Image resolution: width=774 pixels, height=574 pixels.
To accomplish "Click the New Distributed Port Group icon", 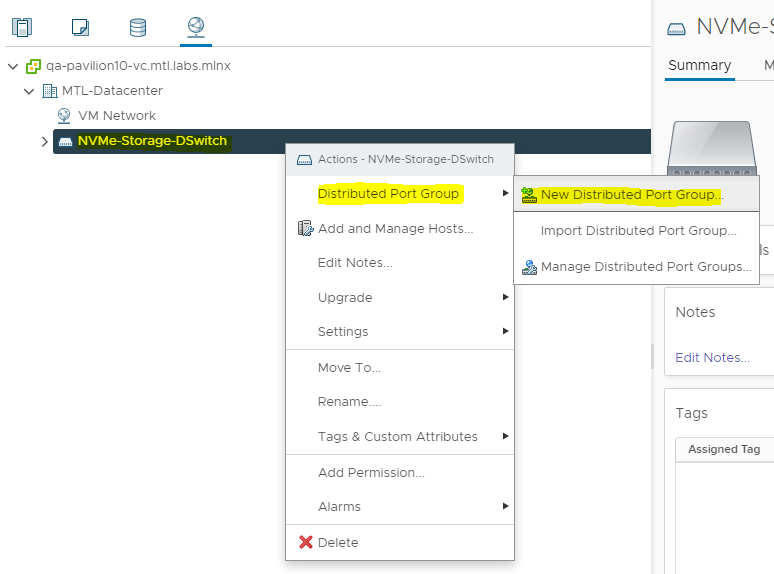I will click(x=529, y=195).
